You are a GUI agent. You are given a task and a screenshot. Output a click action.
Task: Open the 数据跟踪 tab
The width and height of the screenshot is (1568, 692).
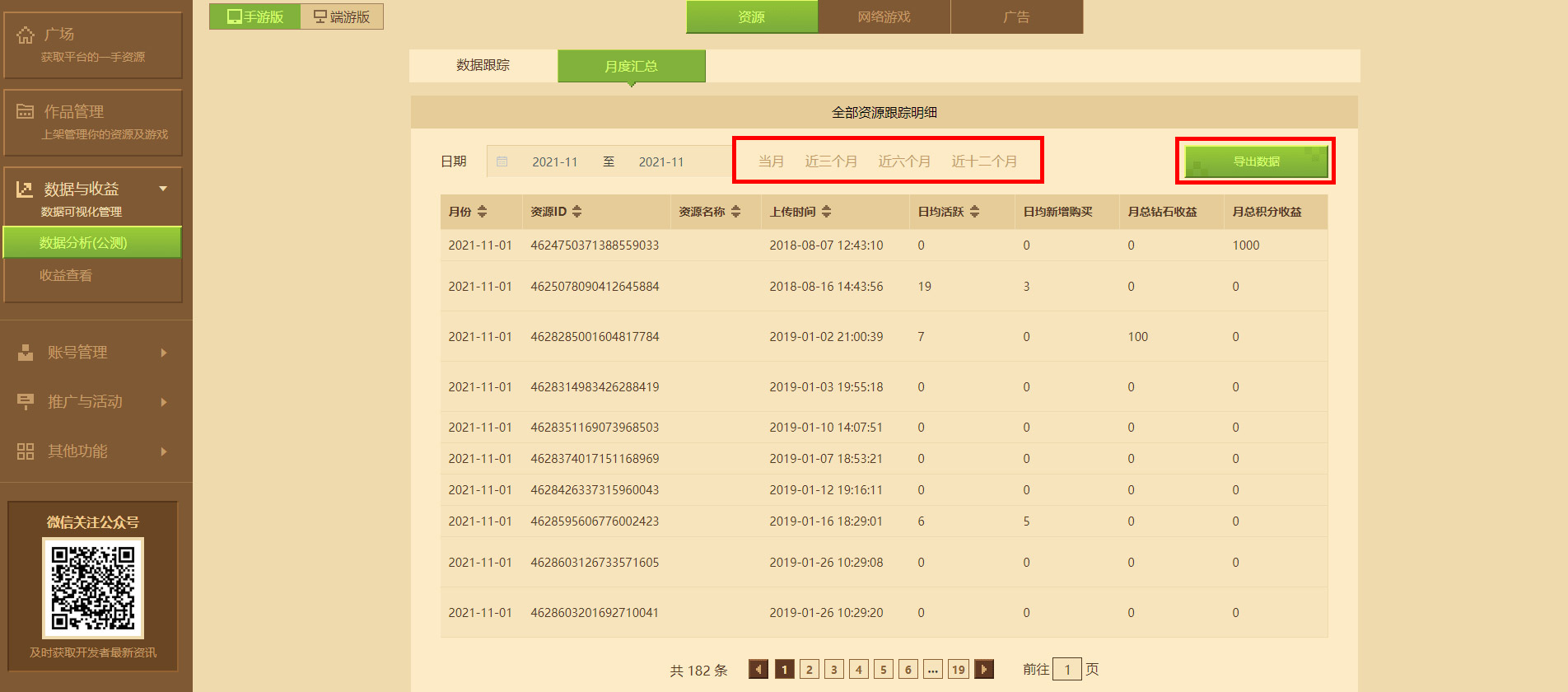[x=483, y=65]
